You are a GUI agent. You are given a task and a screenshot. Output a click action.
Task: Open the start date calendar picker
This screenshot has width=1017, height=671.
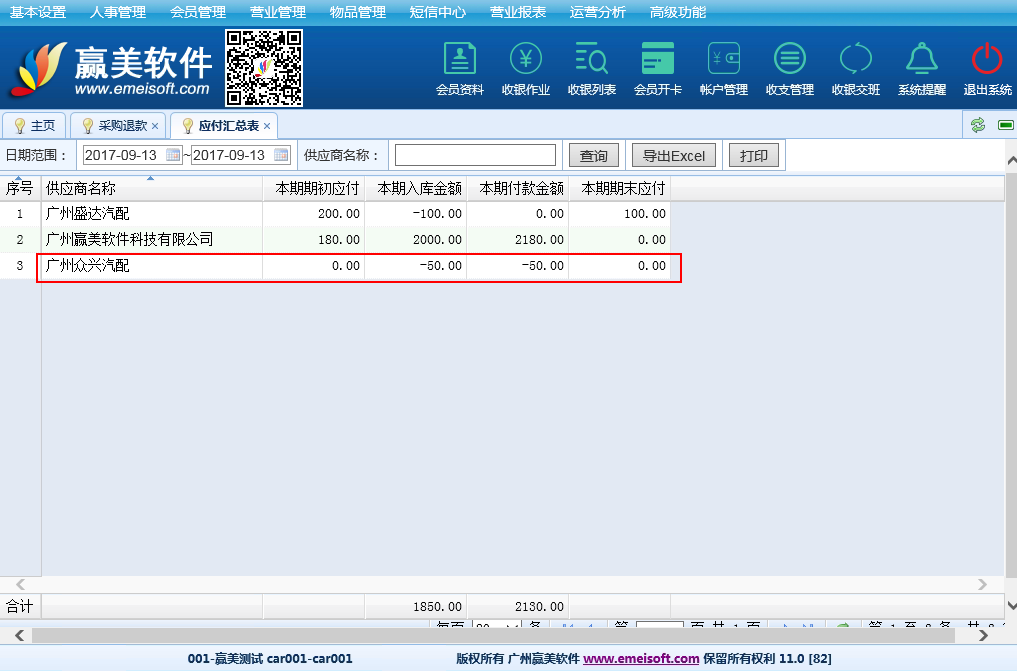point(173,155)
